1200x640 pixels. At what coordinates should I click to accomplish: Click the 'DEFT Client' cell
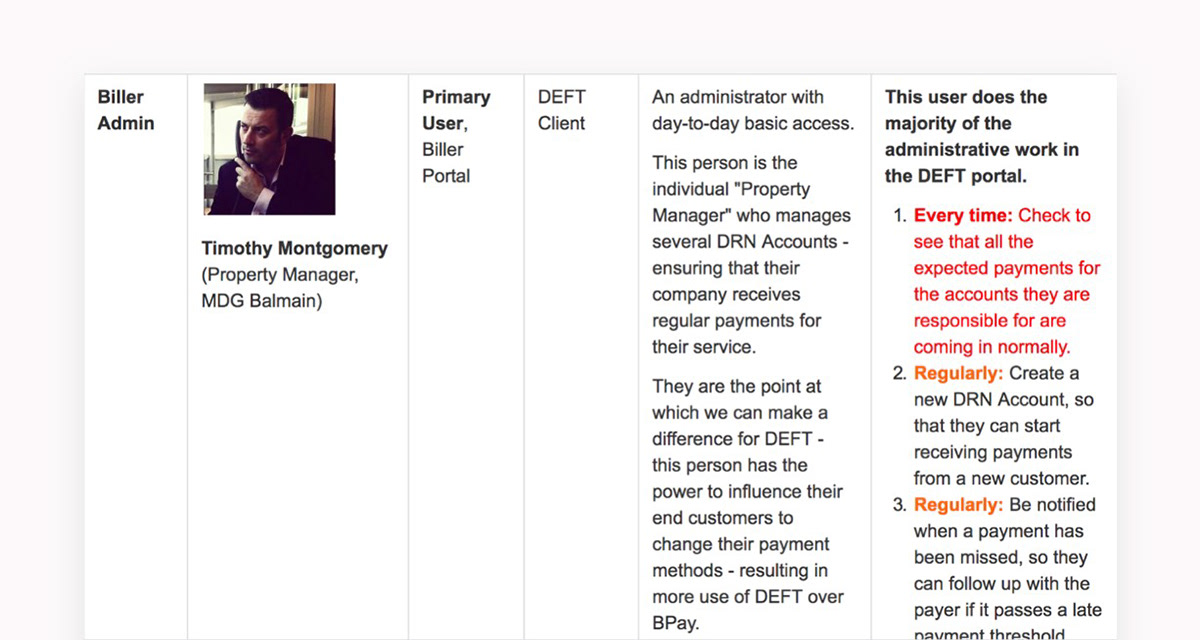coord(562,110)
